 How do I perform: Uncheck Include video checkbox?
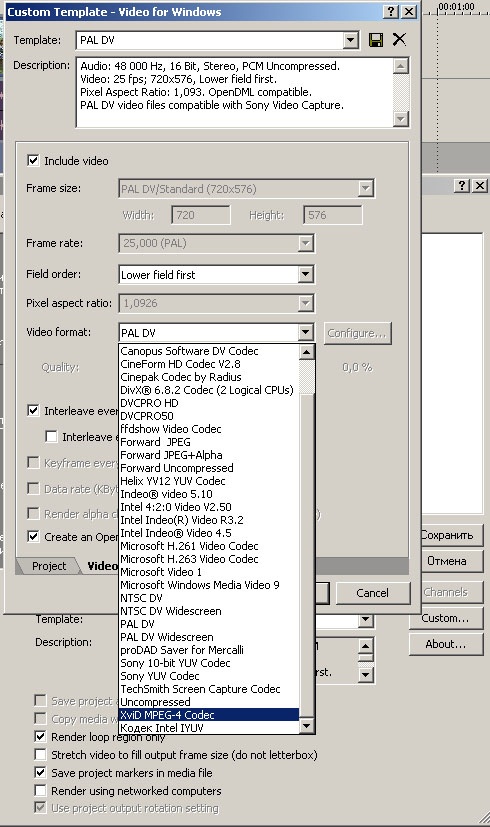tap(33, 160)
